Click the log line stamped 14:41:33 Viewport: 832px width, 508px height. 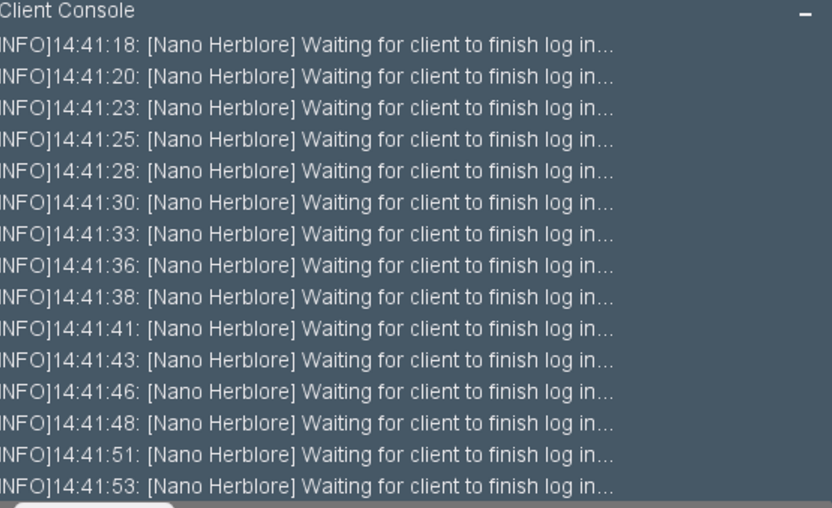pos(307,235)
